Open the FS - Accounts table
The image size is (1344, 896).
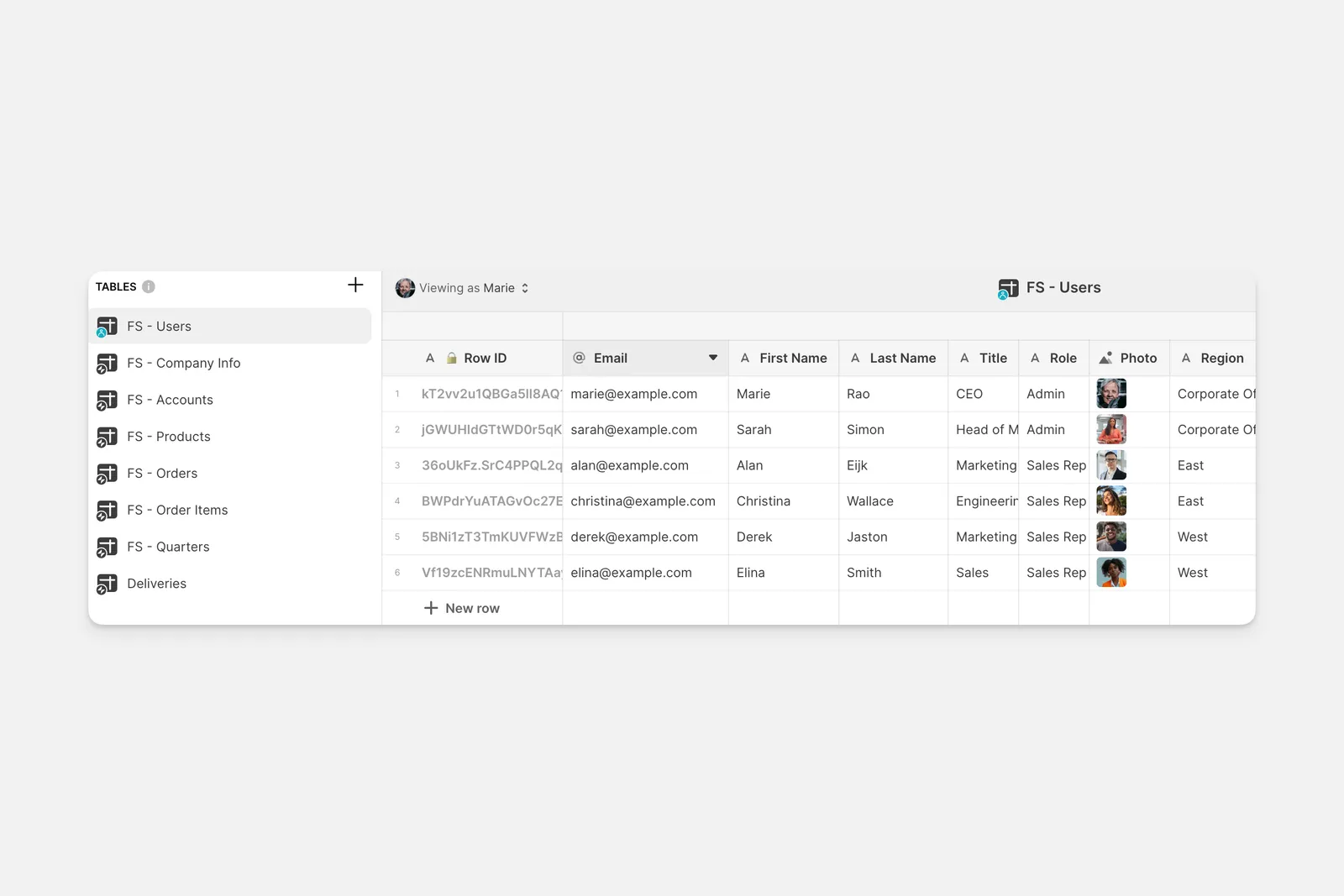230,401
